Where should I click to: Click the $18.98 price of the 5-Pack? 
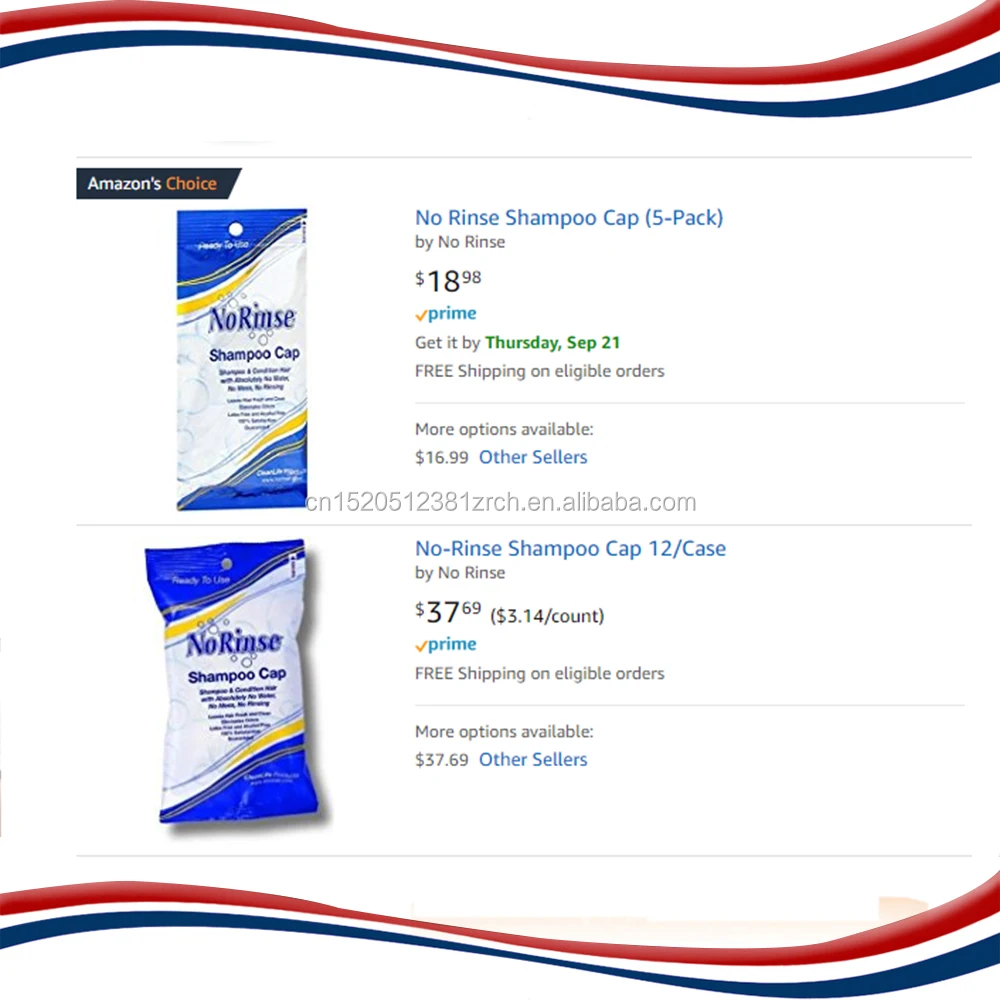pyautogui.click(x=448, y=281)
